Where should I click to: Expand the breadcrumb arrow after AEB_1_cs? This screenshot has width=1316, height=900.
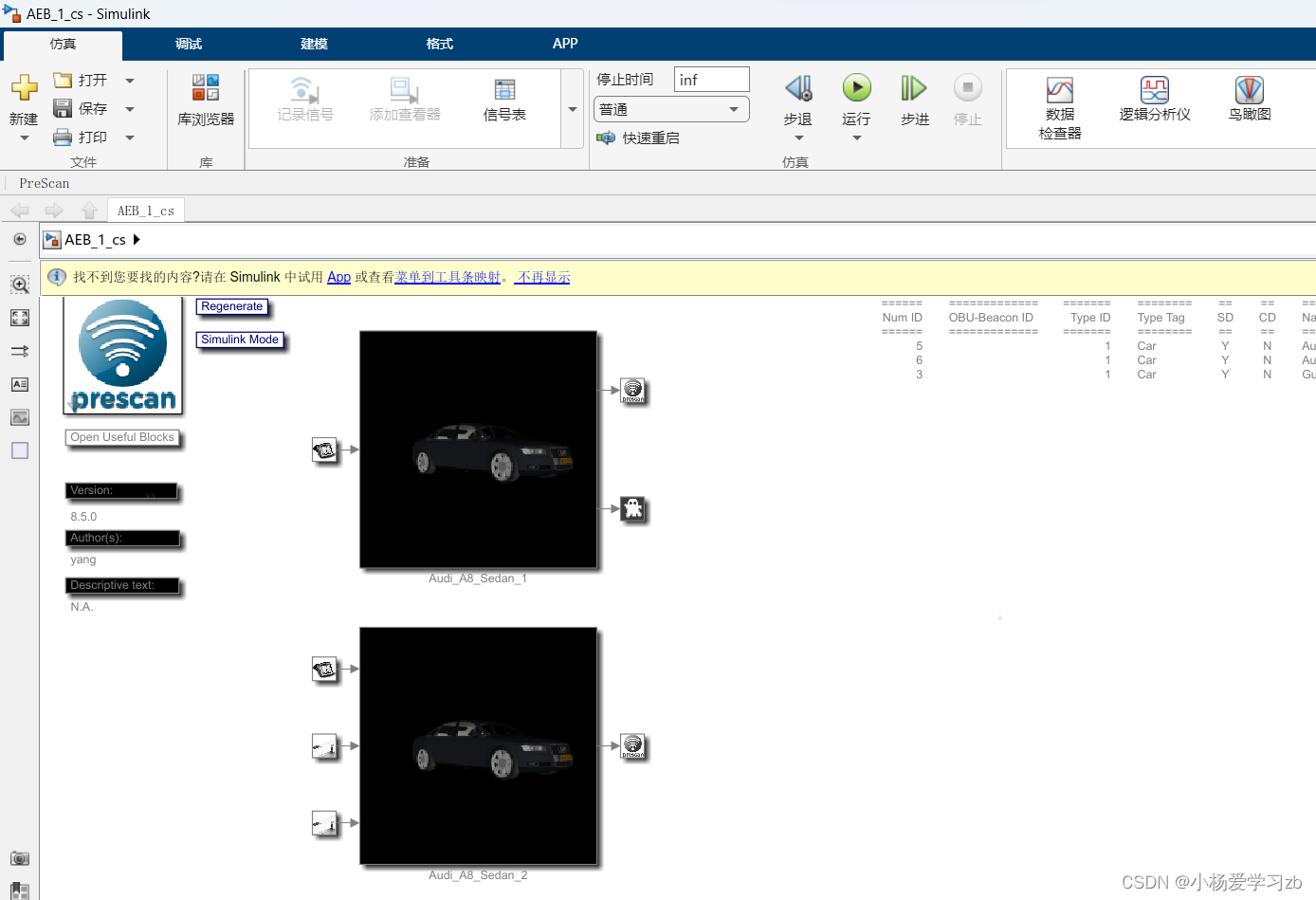tap(137, 240)
